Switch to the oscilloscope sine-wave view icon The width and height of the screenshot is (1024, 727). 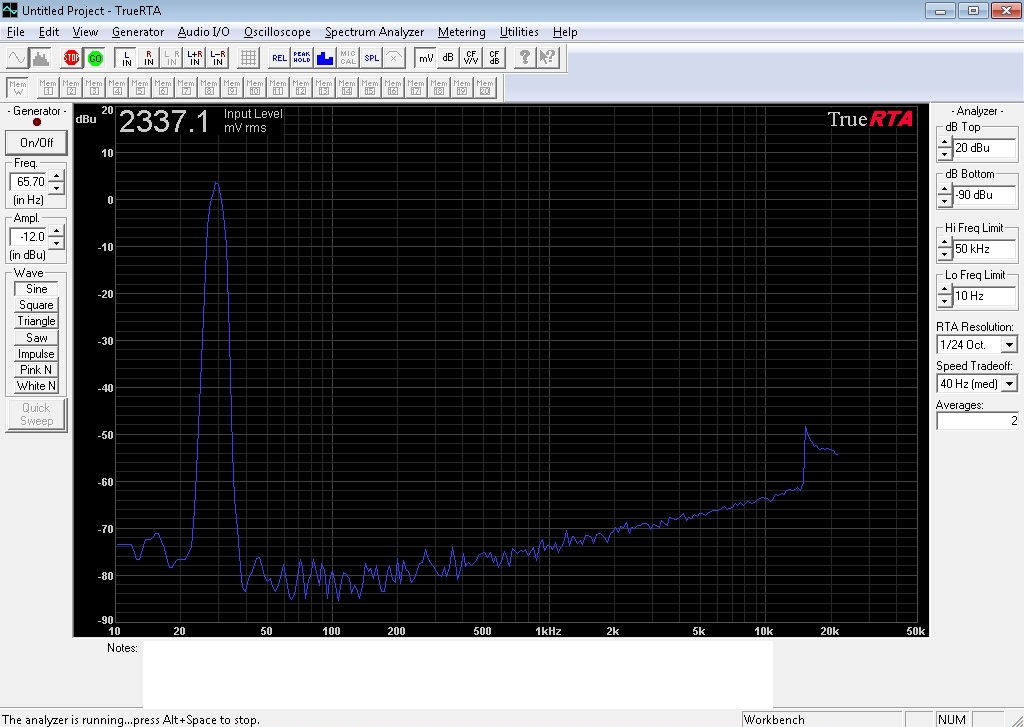[x=16, y=58]
